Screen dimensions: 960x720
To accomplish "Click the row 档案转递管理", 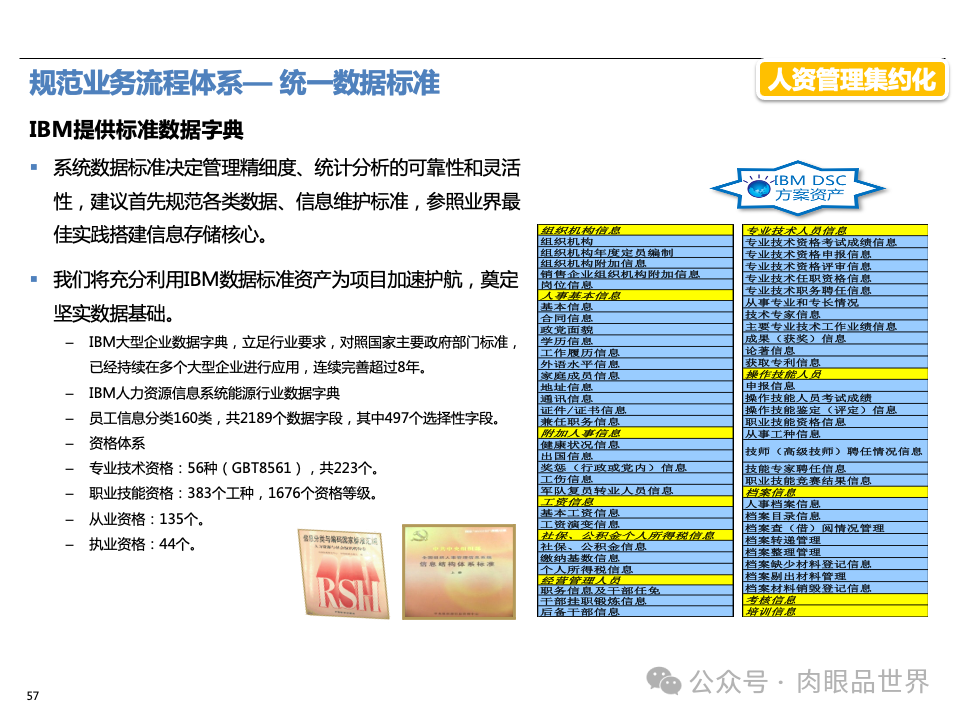I will pyautogui.click(x=835, y=541).
